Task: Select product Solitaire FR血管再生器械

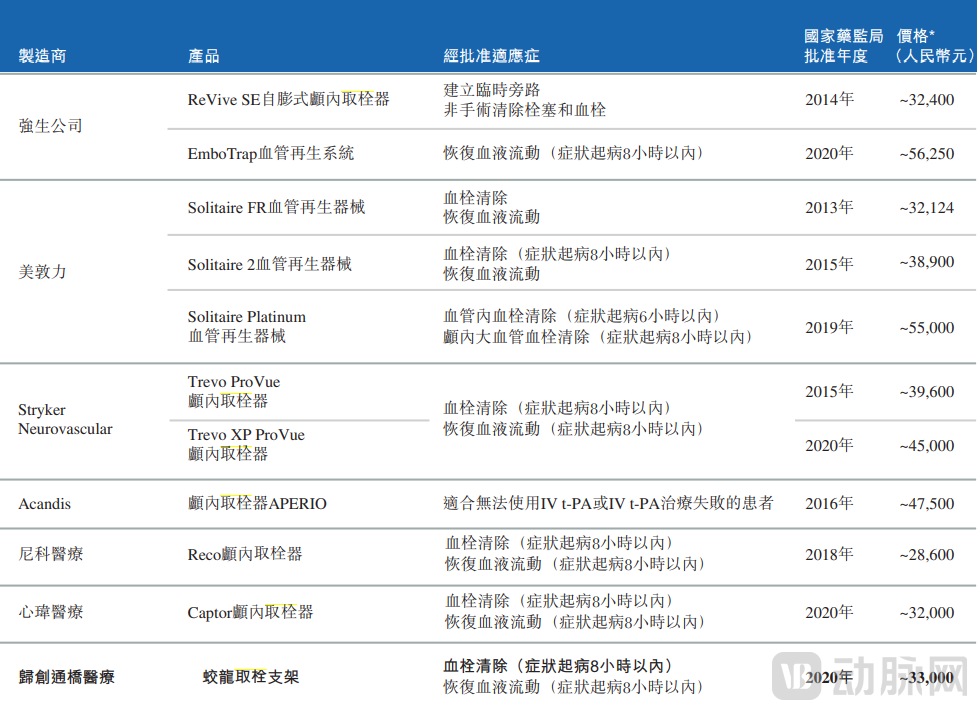Action: [276, 207]
